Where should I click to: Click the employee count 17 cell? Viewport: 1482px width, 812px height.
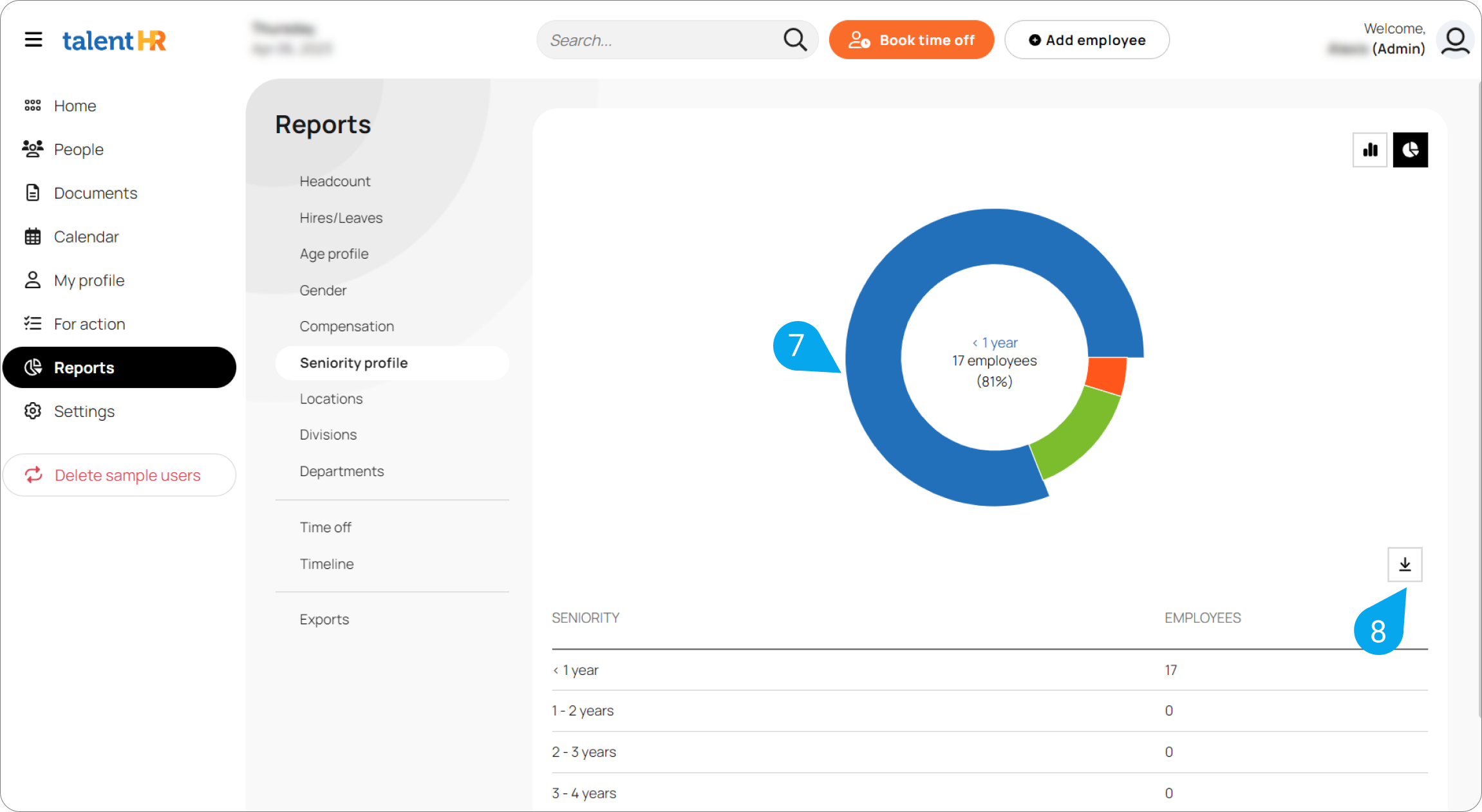click(x=1170, y=670)
